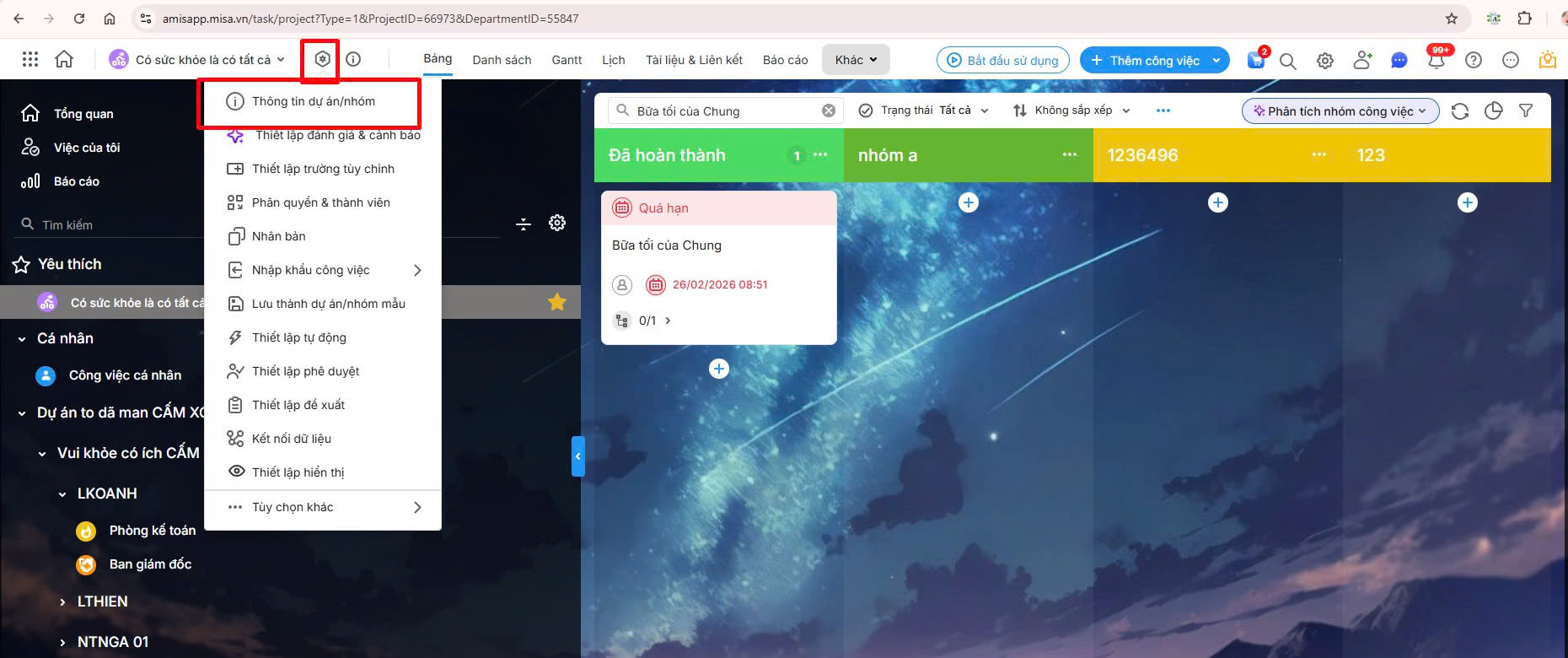Refresh the board with reload icon
1568x658 pixels.
(1460, 111)
